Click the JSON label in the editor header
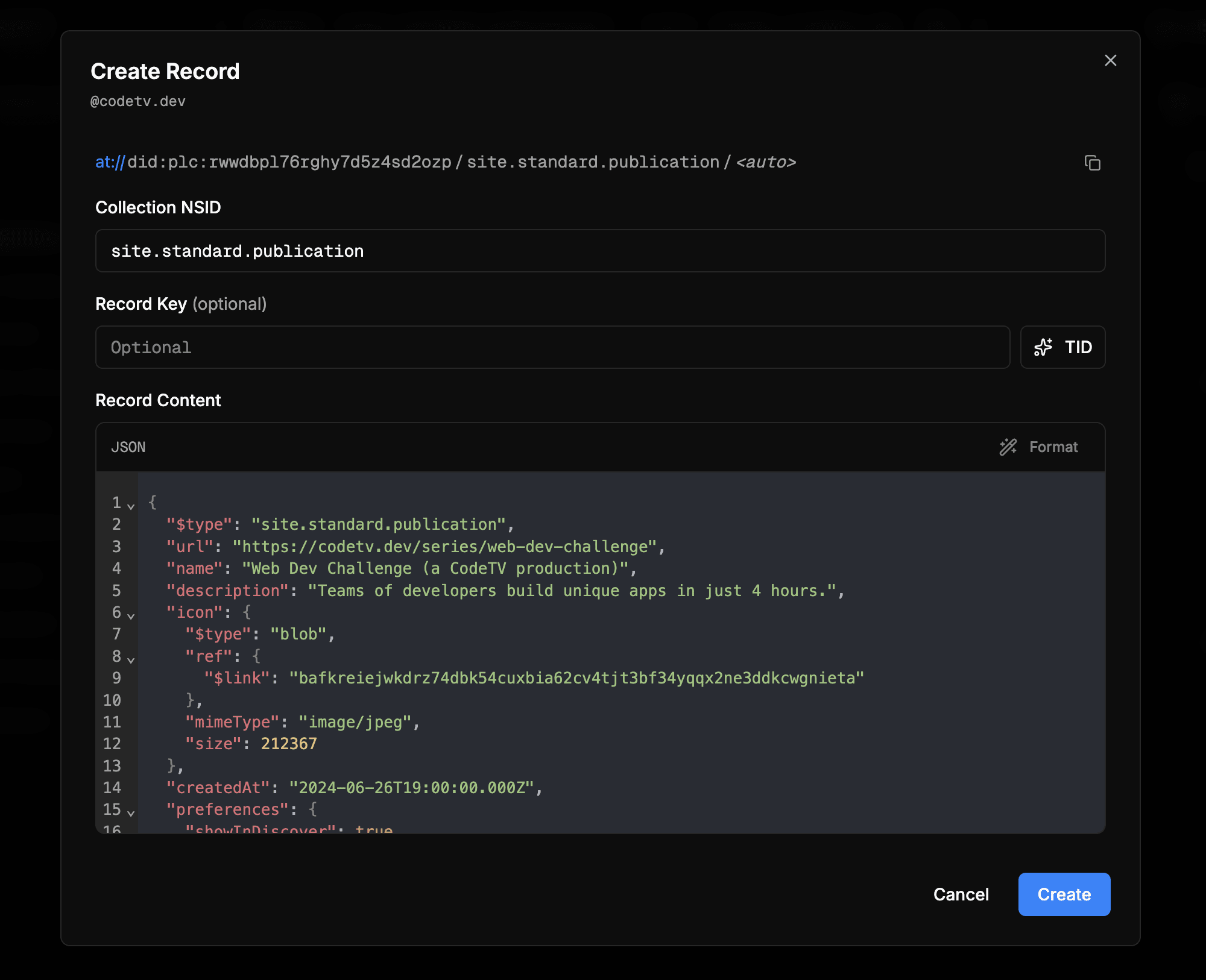The width and height of the screenshot is (1206, 980). pyautogui.click(x=128, y=447)
